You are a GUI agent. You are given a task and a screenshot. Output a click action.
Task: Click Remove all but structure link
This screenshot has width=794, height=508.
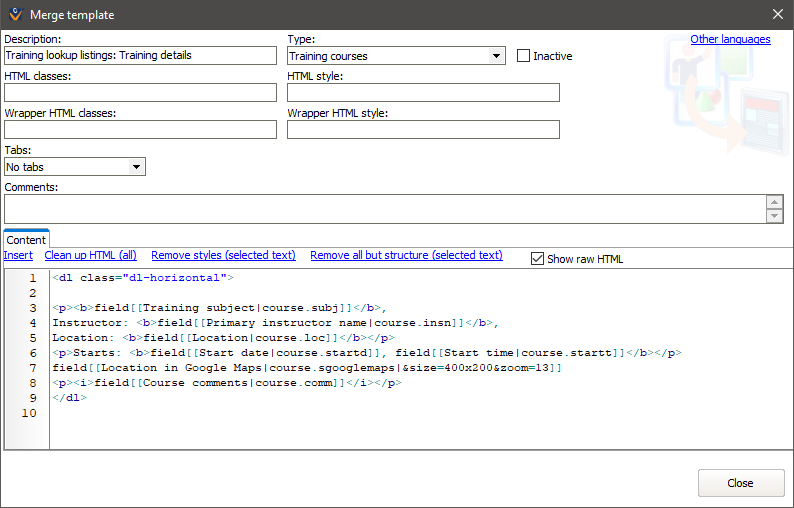[x=406, y=255]
